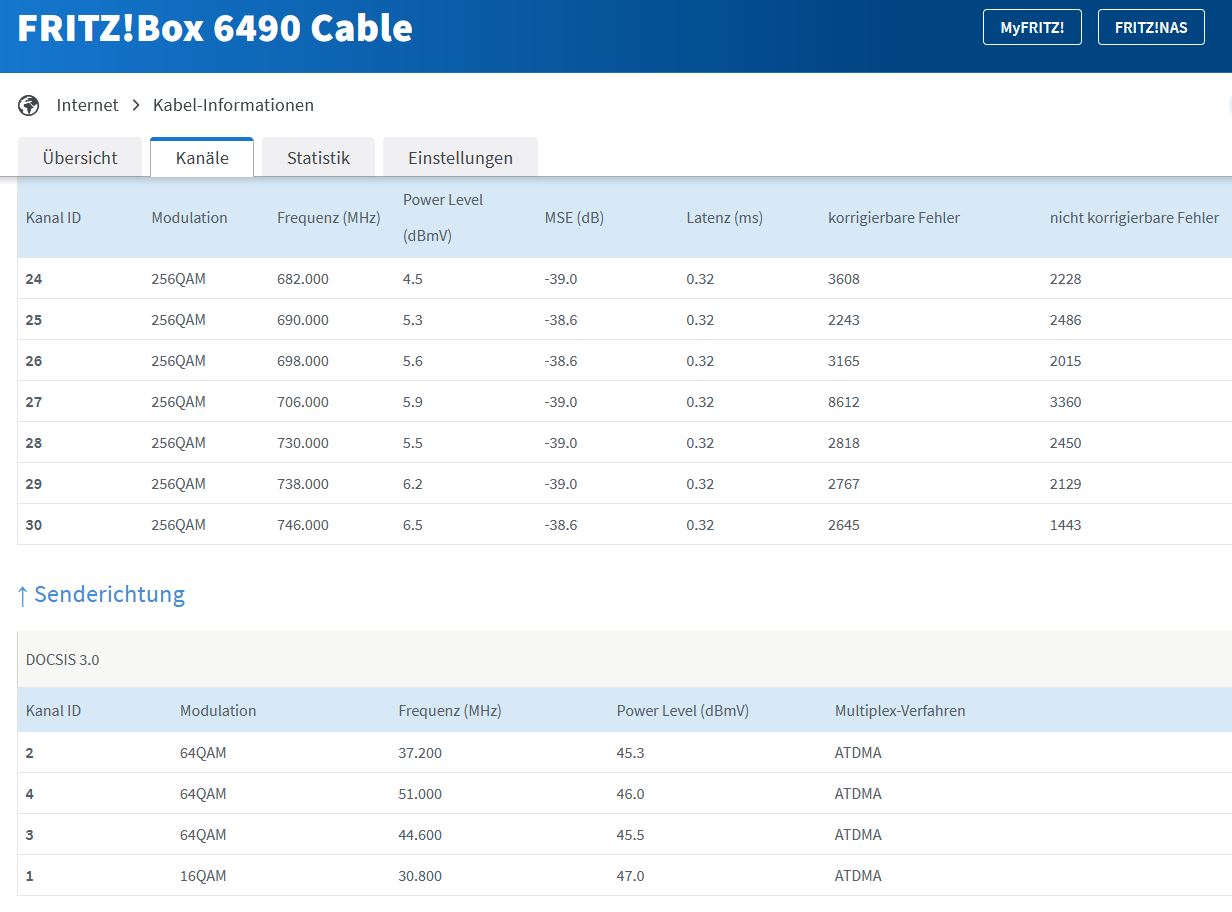This screenshot has height=912, width=1232.
Task: Select channel 26 row ID cell
Action: click(x=34, y=361)
